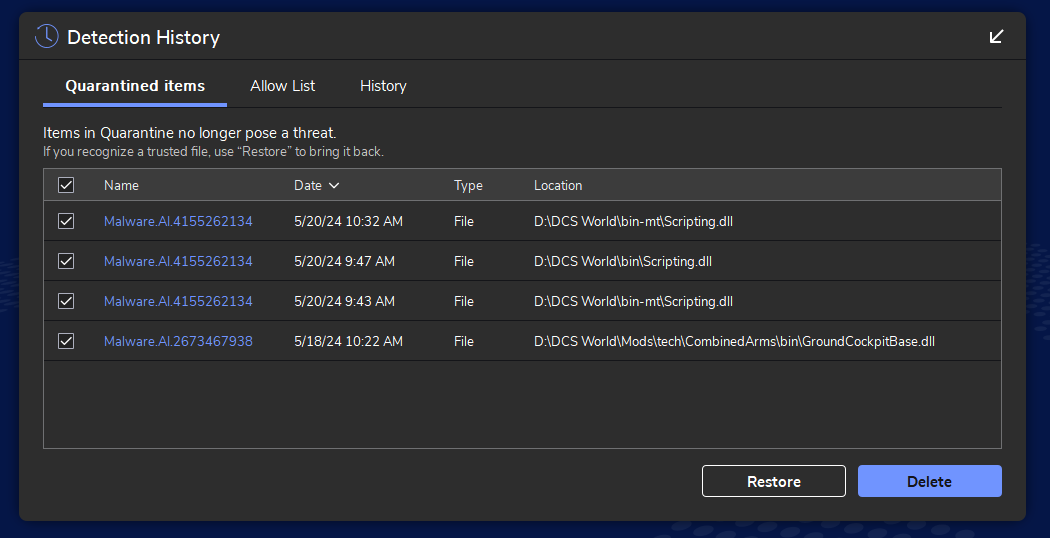Select the date 5/20/24 9:47 AM

point(344,261)
